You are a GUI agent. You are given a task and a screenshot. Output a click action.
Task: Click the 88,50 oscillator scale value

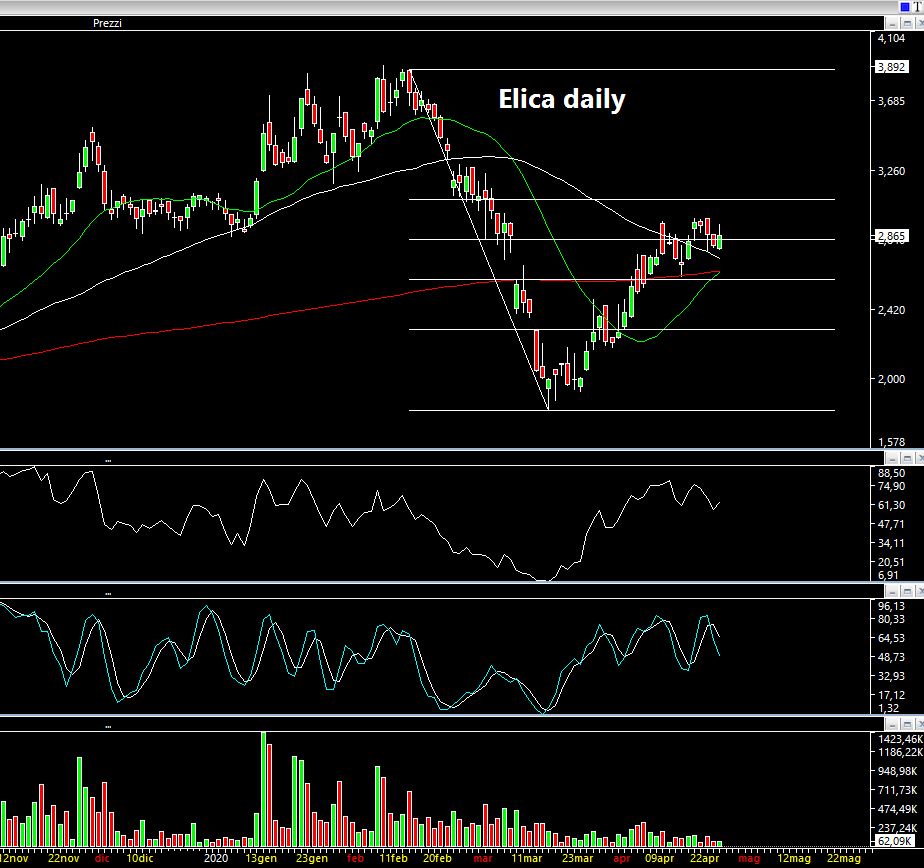891,473
